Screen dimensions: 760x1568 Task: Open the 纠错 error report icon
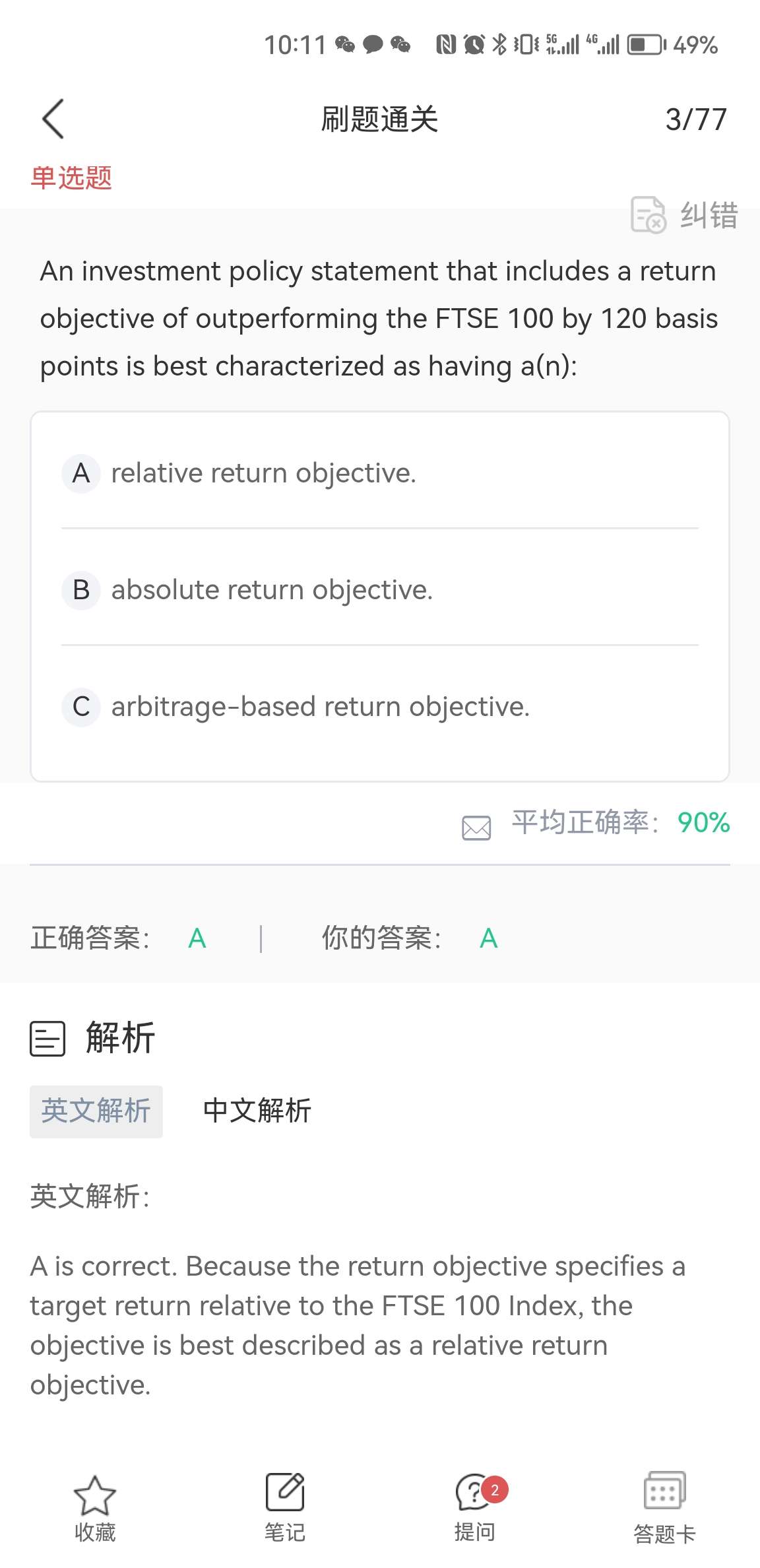click(649, 215)
